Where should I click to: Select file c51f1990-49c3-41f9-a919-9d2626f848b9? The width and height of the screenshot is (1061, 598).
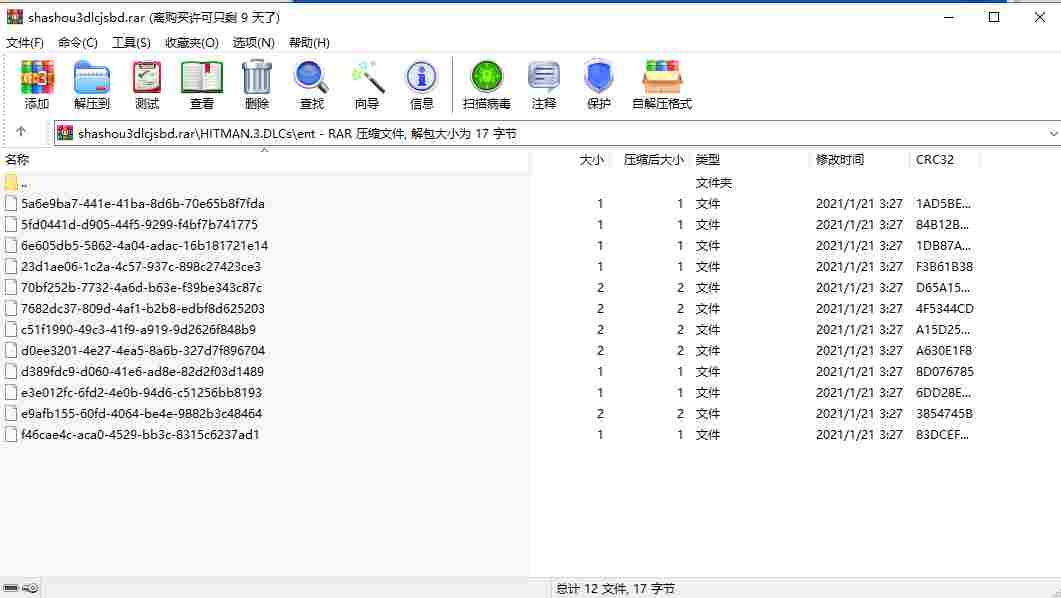point(138,329)
